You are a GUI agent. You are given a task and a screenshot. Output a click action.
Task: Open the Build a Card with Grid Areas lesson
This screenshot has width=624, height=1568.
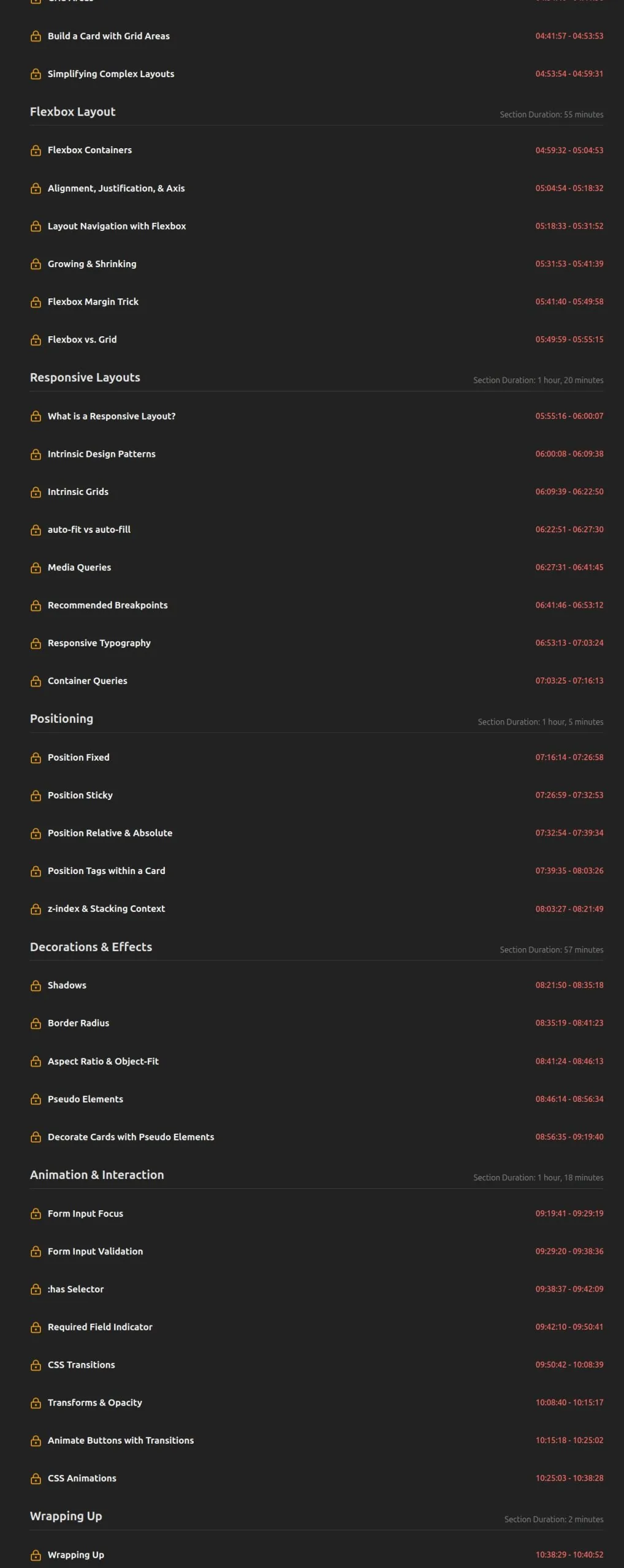108,36
